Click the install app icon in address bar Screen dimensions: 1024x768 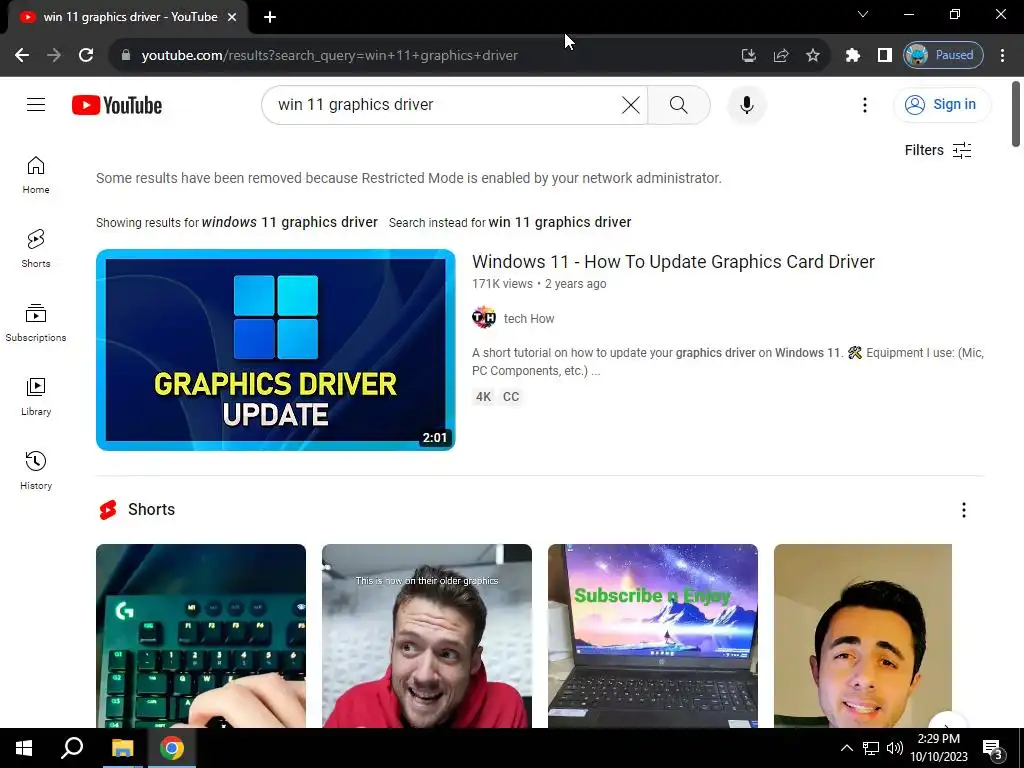click(748, 55)
